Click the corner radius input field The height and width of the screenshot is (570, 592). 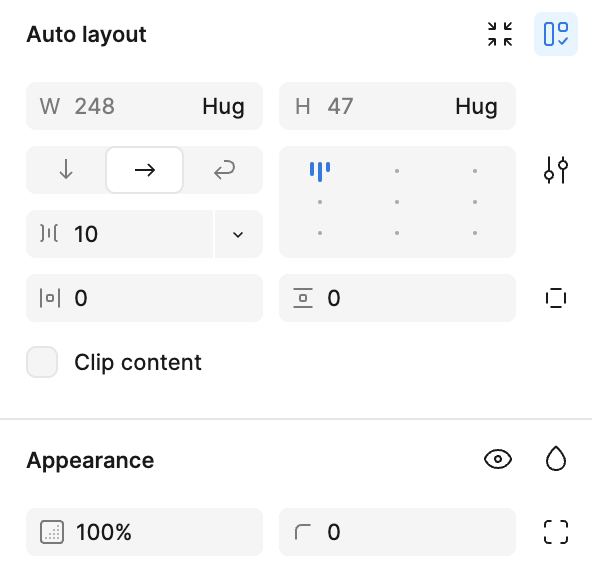397,532
